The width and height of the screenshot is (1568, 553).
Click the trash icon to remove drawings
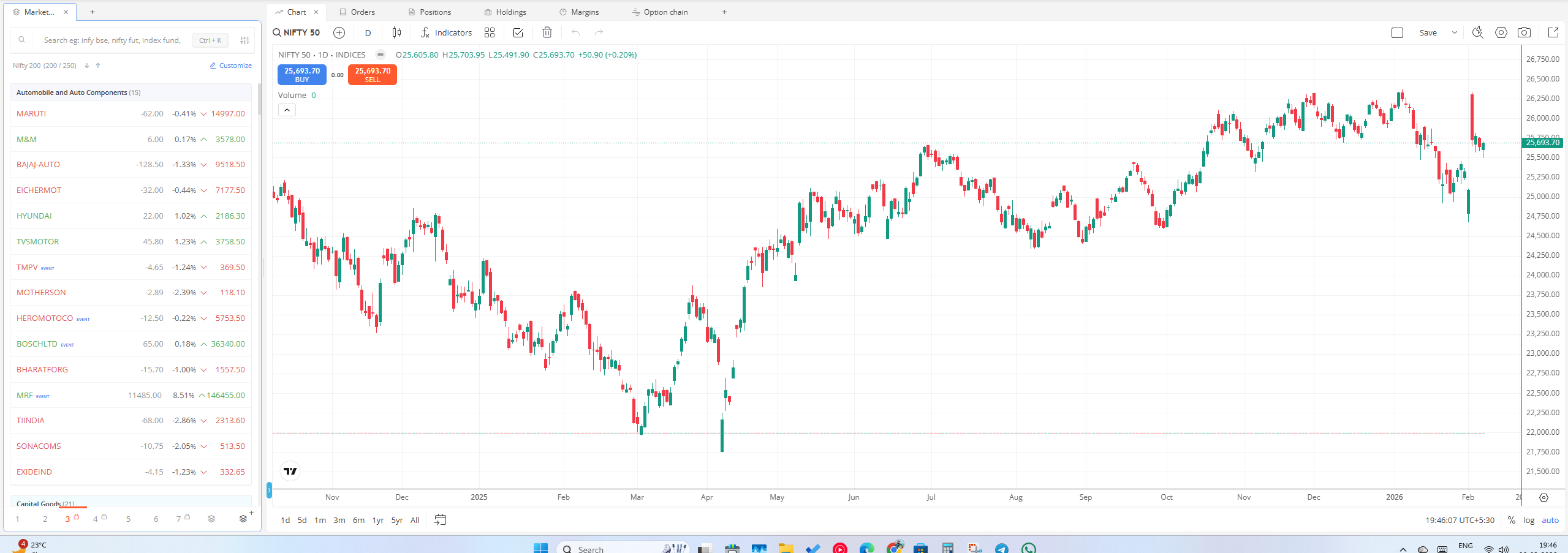point(547,32)
